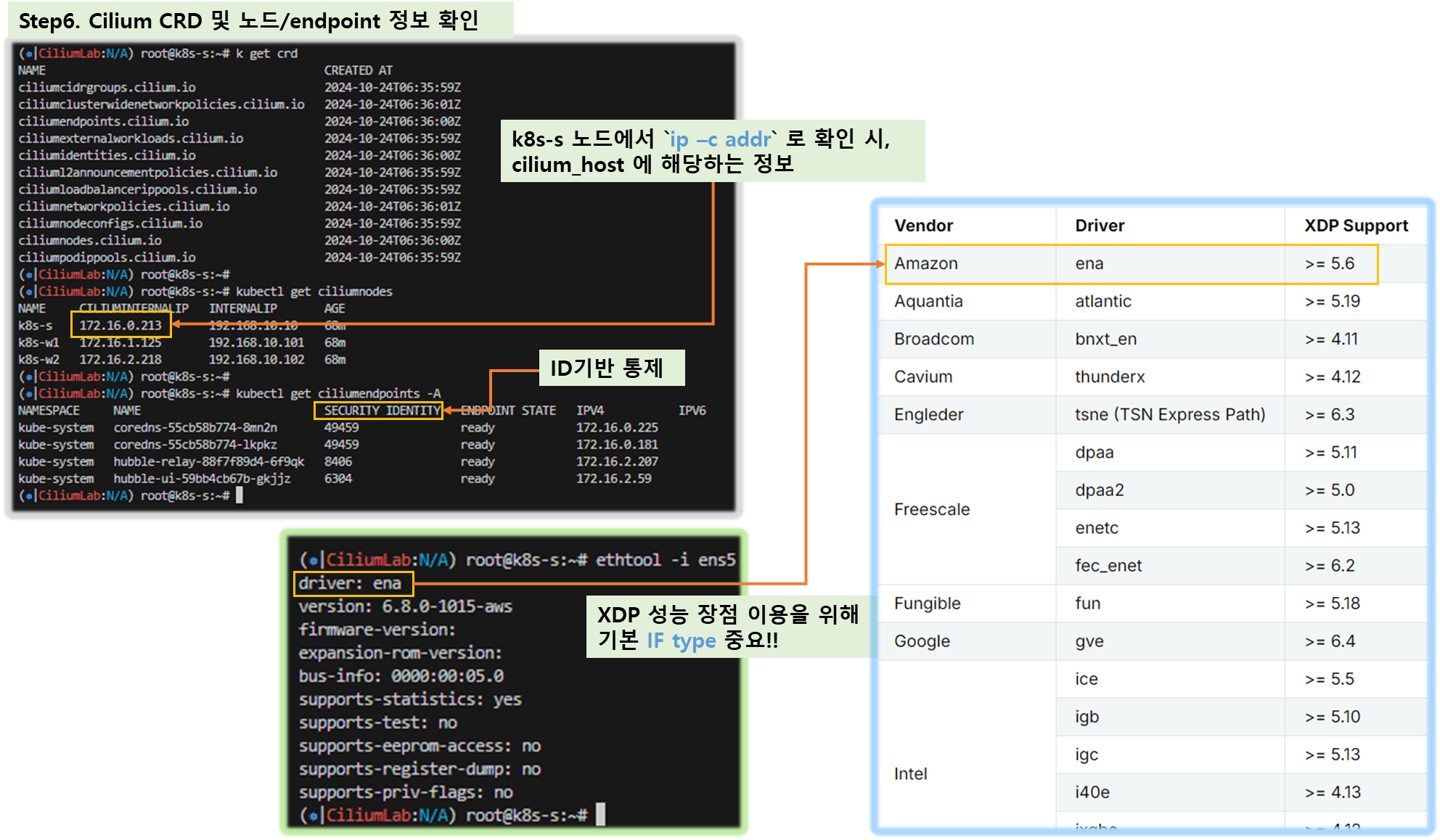Click the Vendor column header
This screenshot has width=1440, height=840.
[923, 226]
